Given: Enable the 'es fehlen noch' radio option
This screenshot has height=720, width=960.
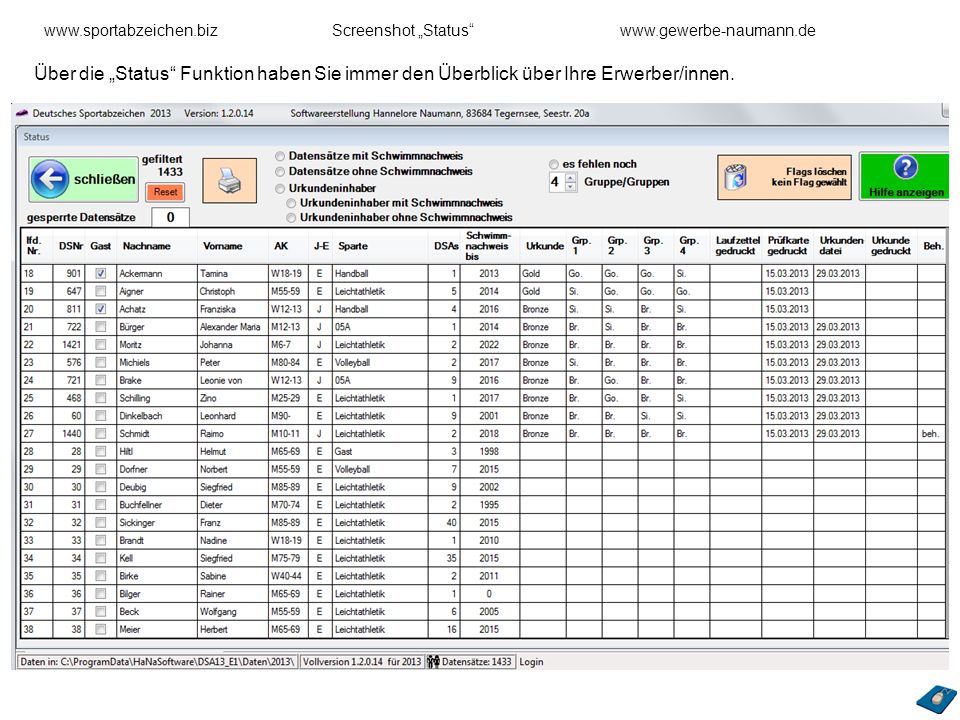Looking at the screenshot, I should pos(553,164).
